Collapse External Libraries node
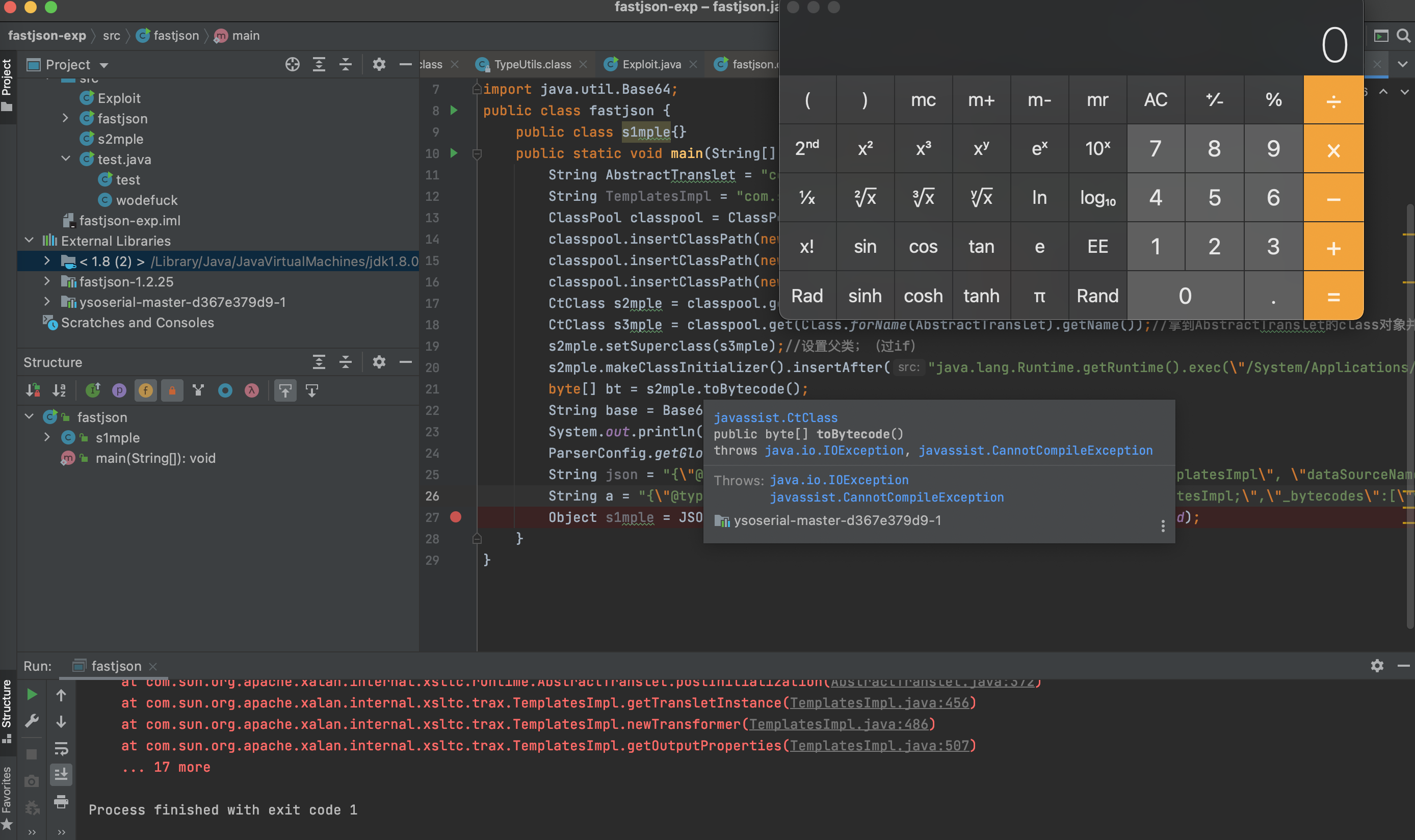 pos(30,241)
